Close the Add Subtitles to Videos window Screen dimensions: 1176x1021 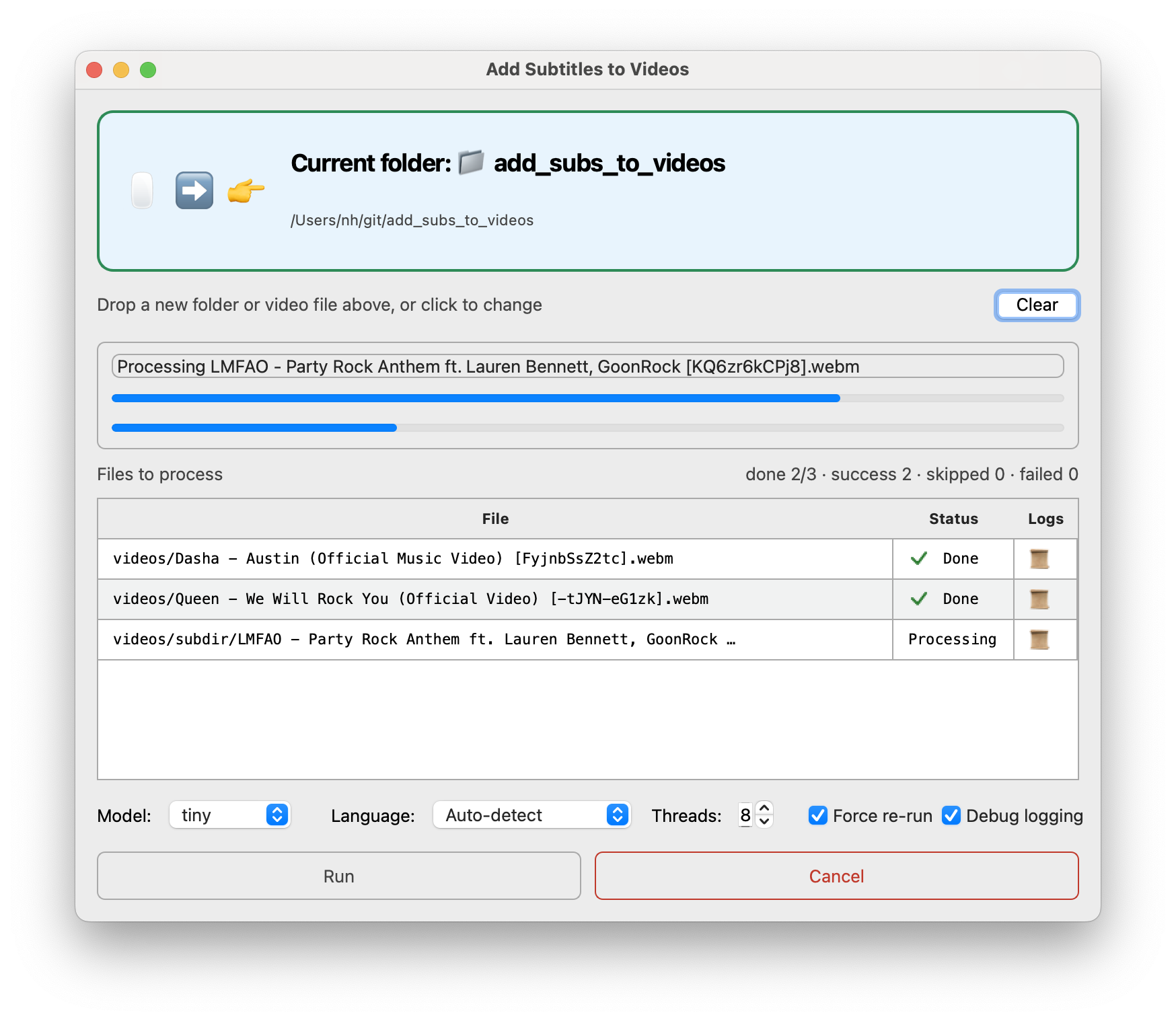94,70
